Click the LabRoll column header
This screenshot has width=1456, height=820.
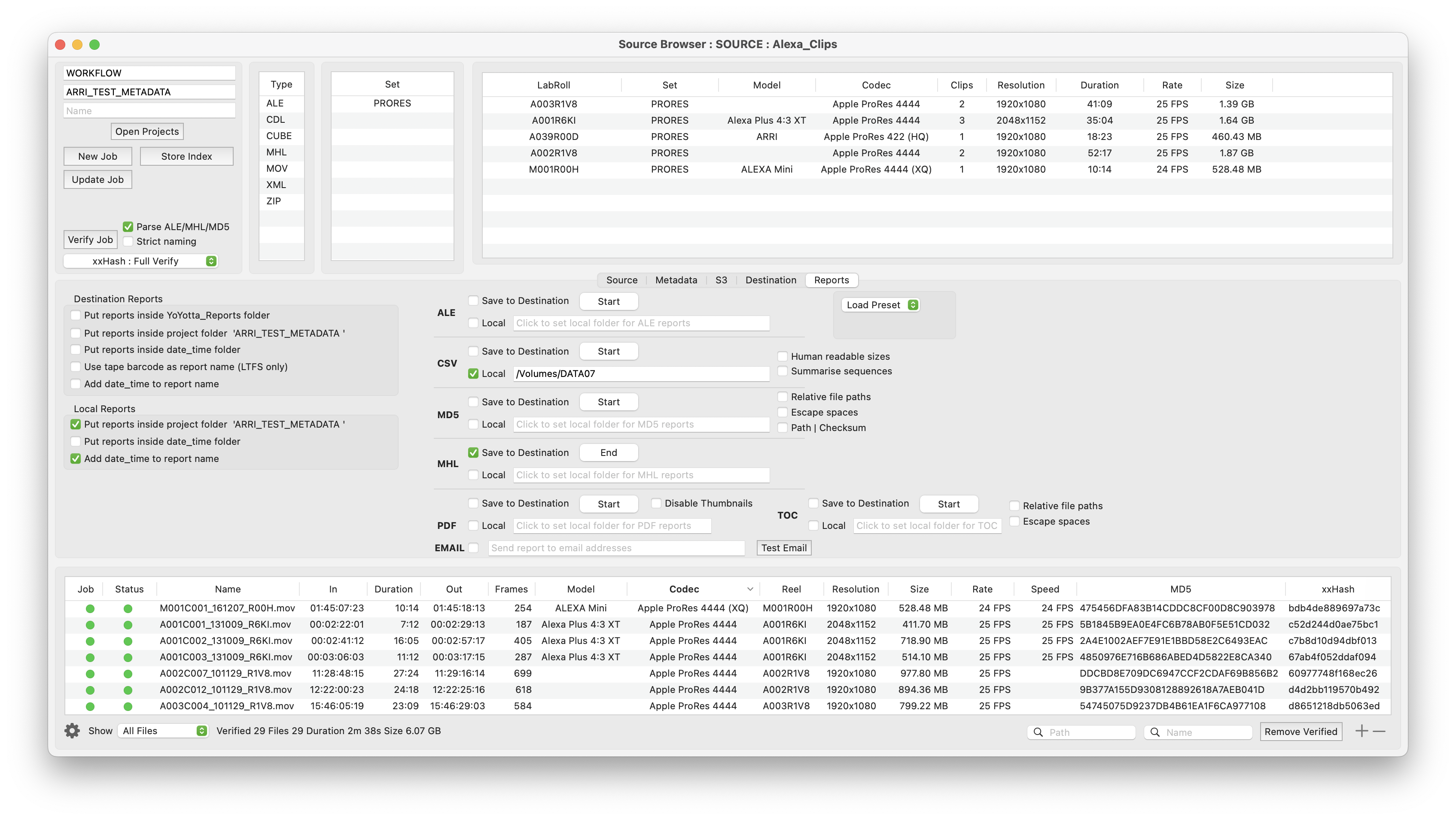[x=553, y=85]
